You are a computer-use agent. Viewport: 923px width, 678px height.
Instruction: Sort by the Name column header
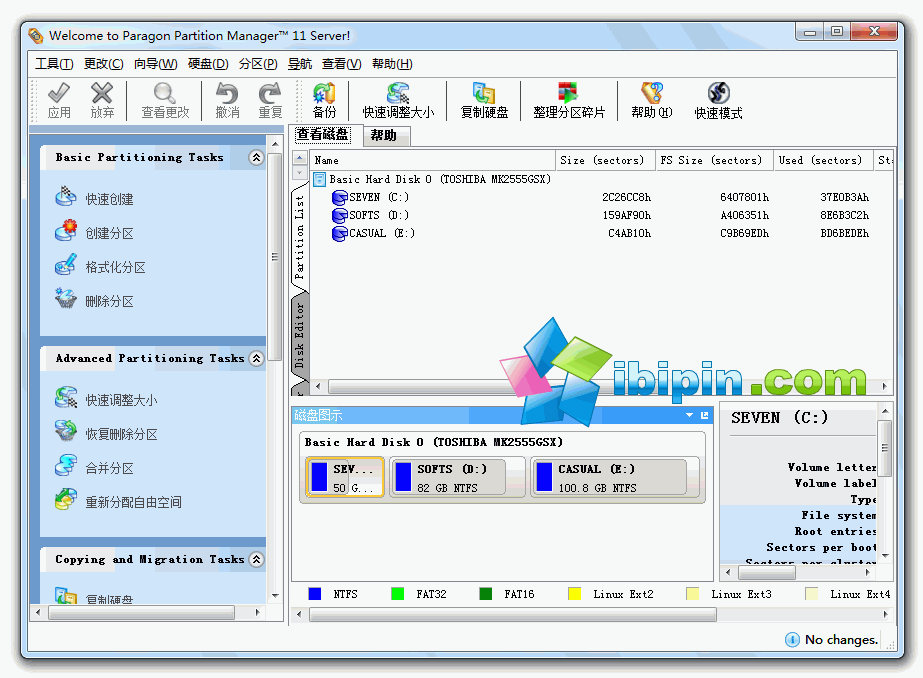pos(432,161)
